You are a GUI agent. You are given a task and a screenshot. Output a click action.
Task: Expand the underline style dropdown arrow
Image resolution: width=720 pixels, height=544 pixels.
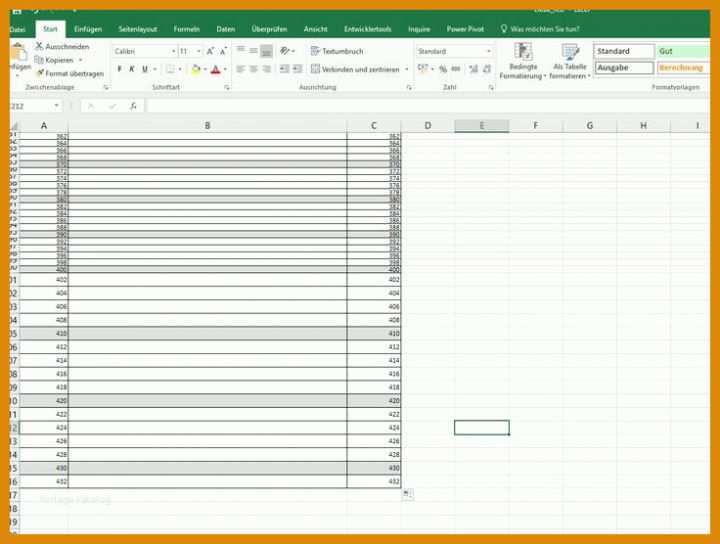(x=155, y=69)
